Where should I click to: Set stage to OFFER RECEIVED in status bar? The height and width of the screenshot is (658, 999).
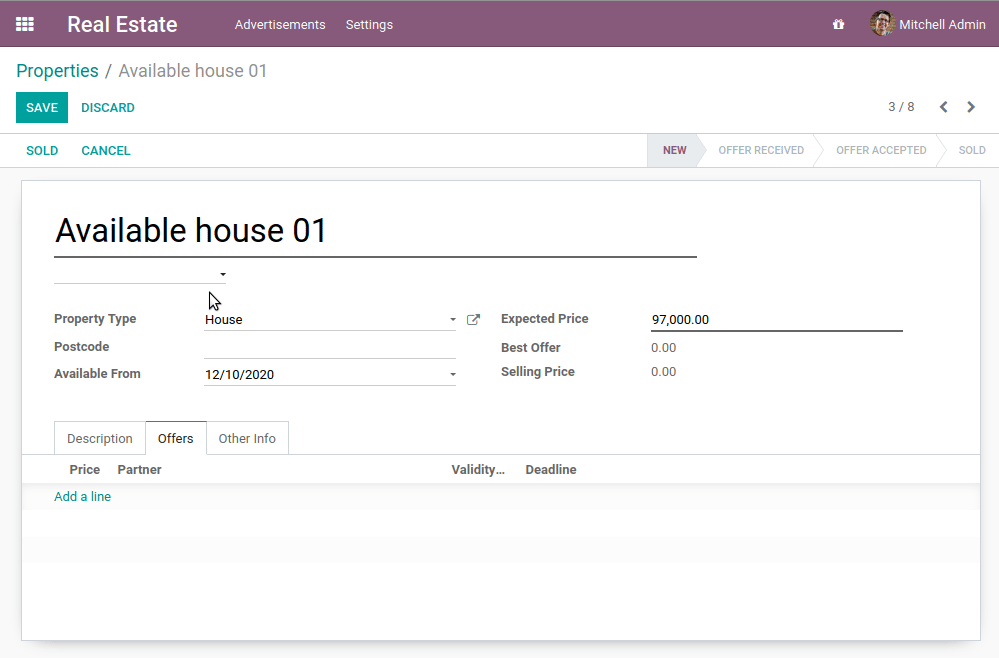pos(761,150)
